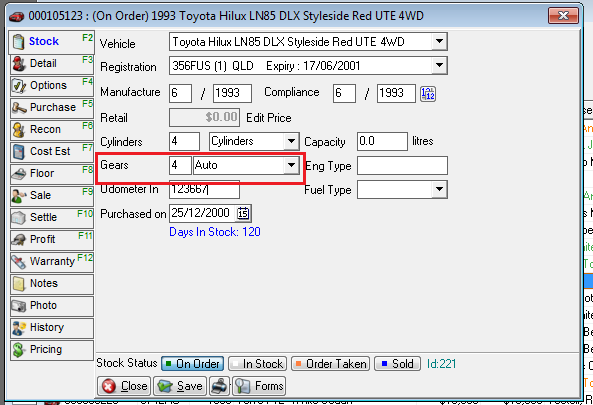Open the Pricing tab
The image size is (593, 405).
coord(51,350)
